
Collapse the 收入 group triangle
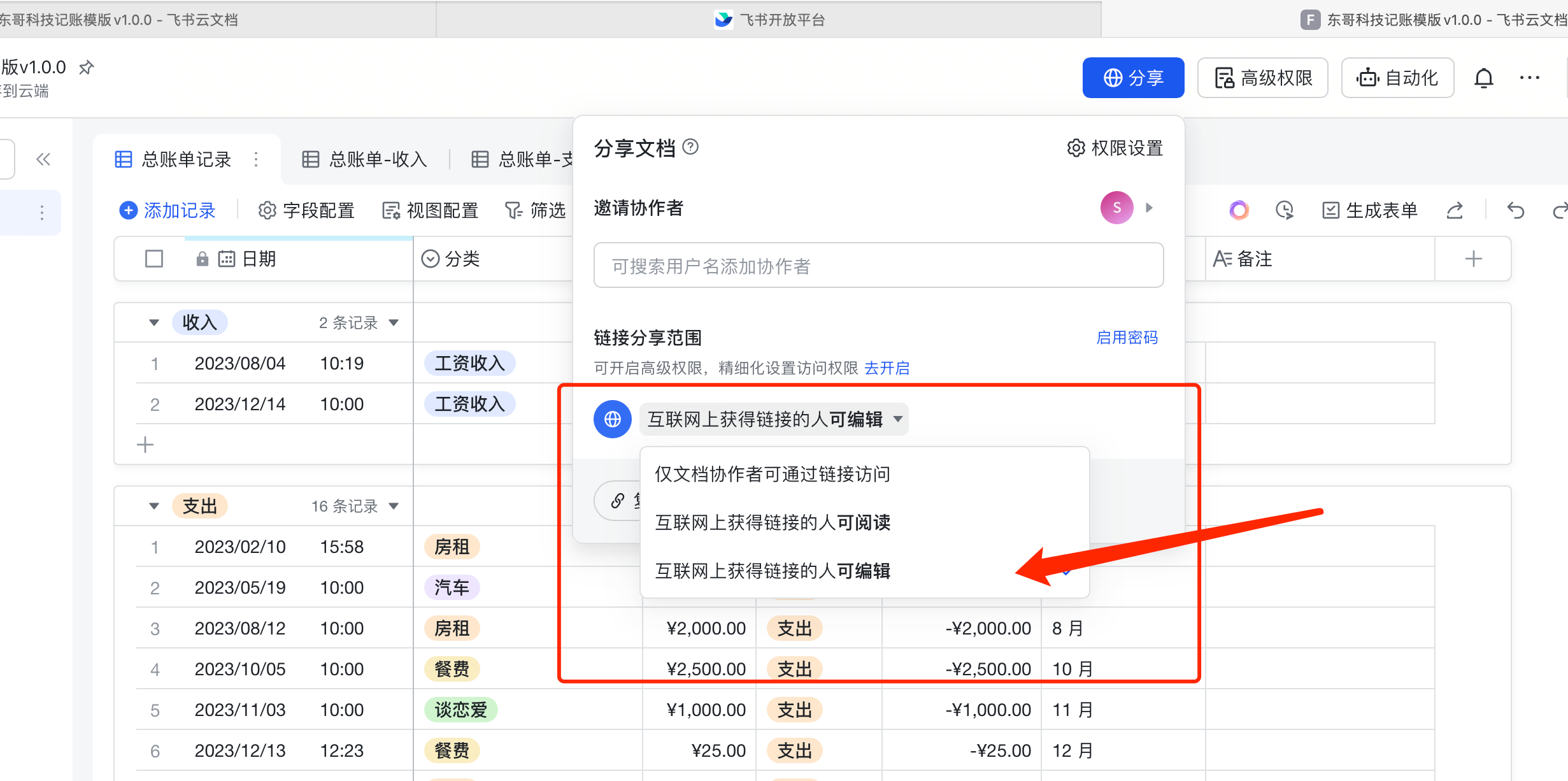[x=154, y=322]
